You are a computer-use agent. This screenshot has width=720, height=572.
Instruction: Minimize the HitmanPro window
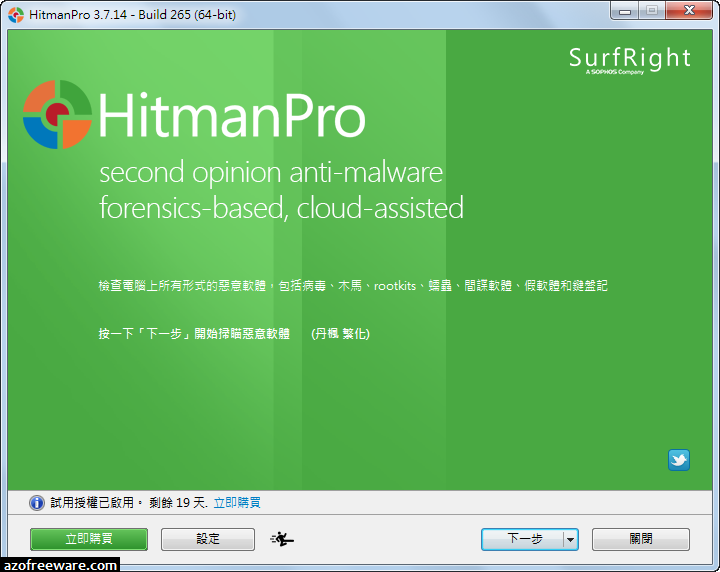(624, 11)
